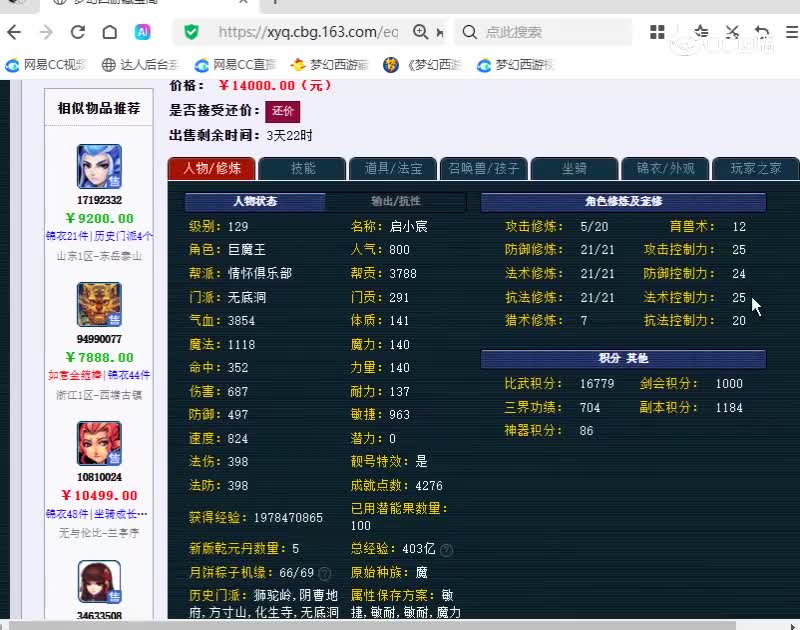Viewport: 800px width, 630px height.
Task: Open the 《梦幻西游 bookmark
Action: pyautogui.click(x=422, y=65)
